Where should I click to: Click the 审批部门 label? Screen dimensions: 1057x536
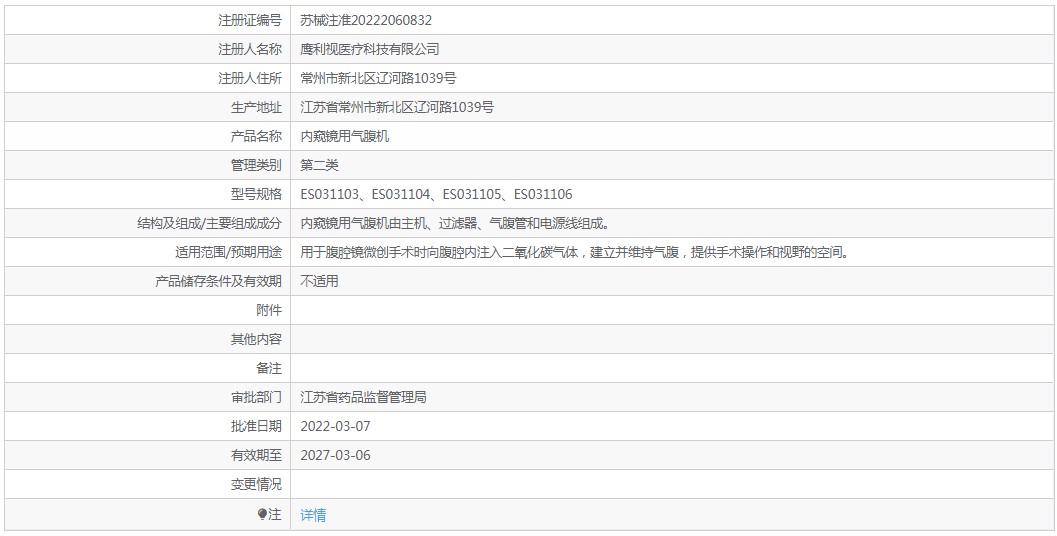pos(256,397)
